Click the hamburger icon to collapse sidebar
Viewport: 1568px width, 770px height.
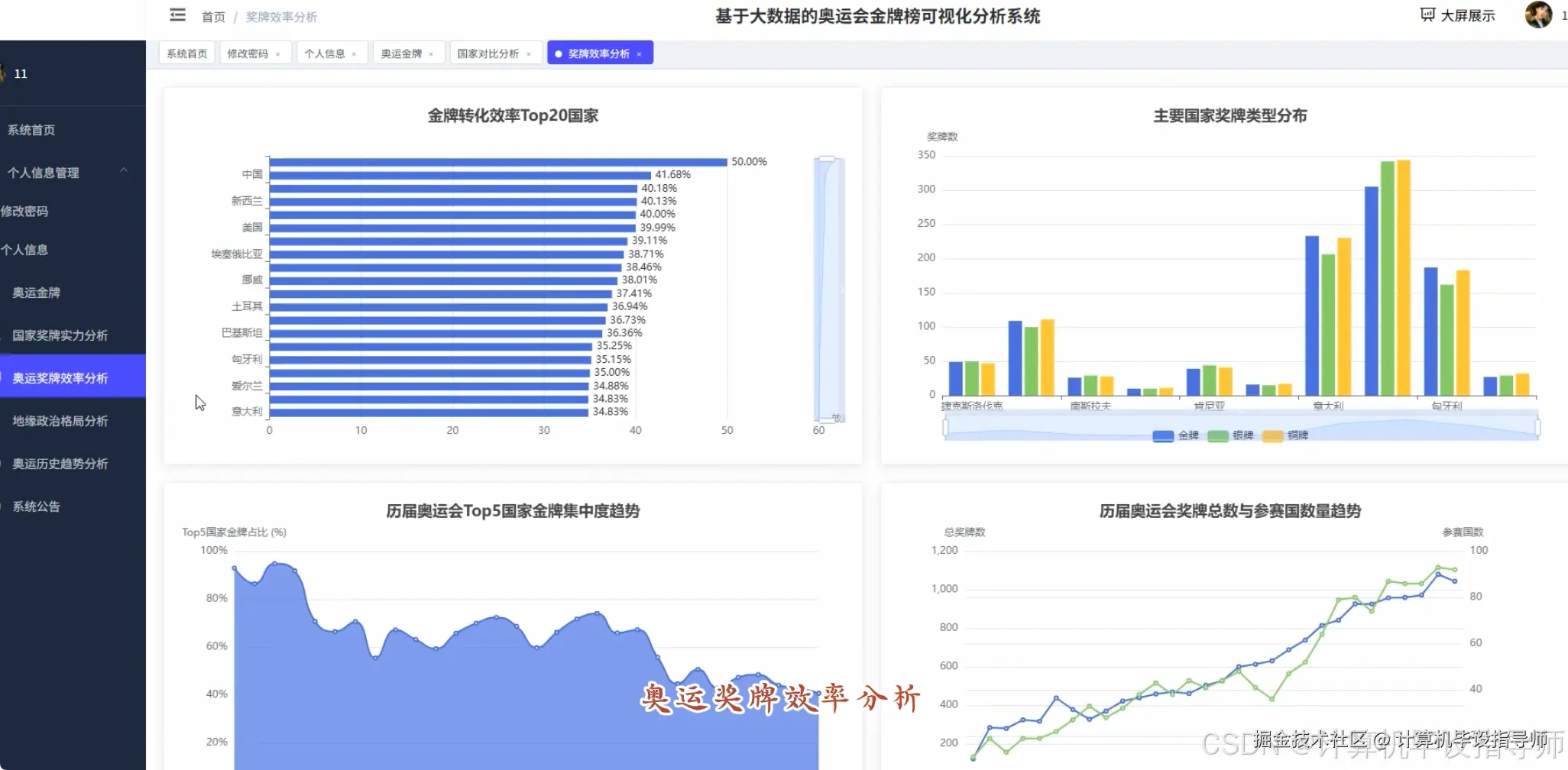click(x=177, y=15)
